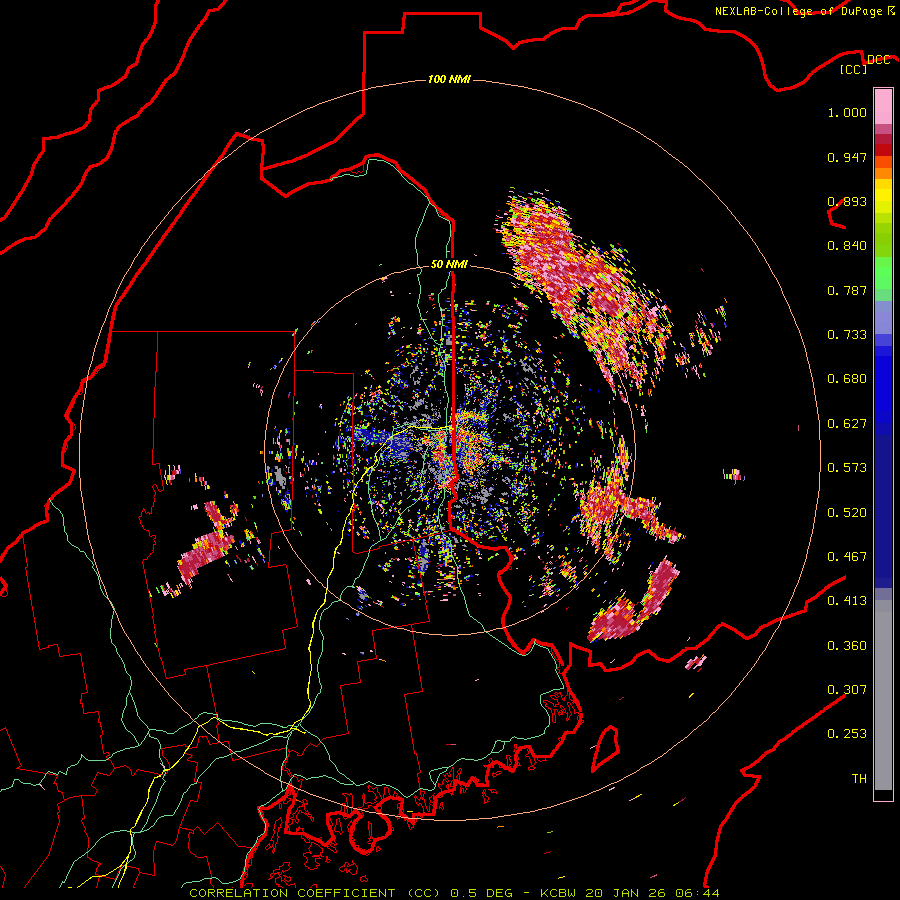Image resolution: width=900 pixels, height=900 pixels.
Task: Click the [CC] units label above the color bar
Action: (x=854, y=69)
